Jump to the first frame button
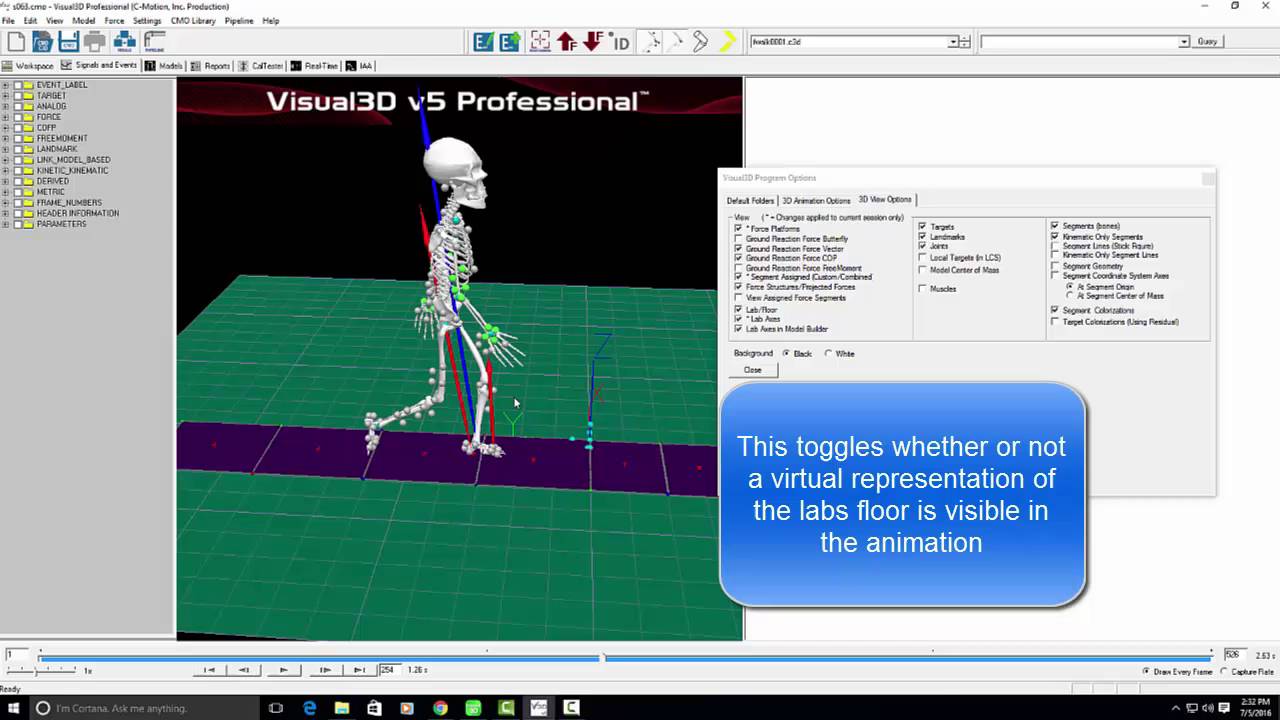Image resolution: width=1280 pixels, height=720 pixels. coord(209,670)
